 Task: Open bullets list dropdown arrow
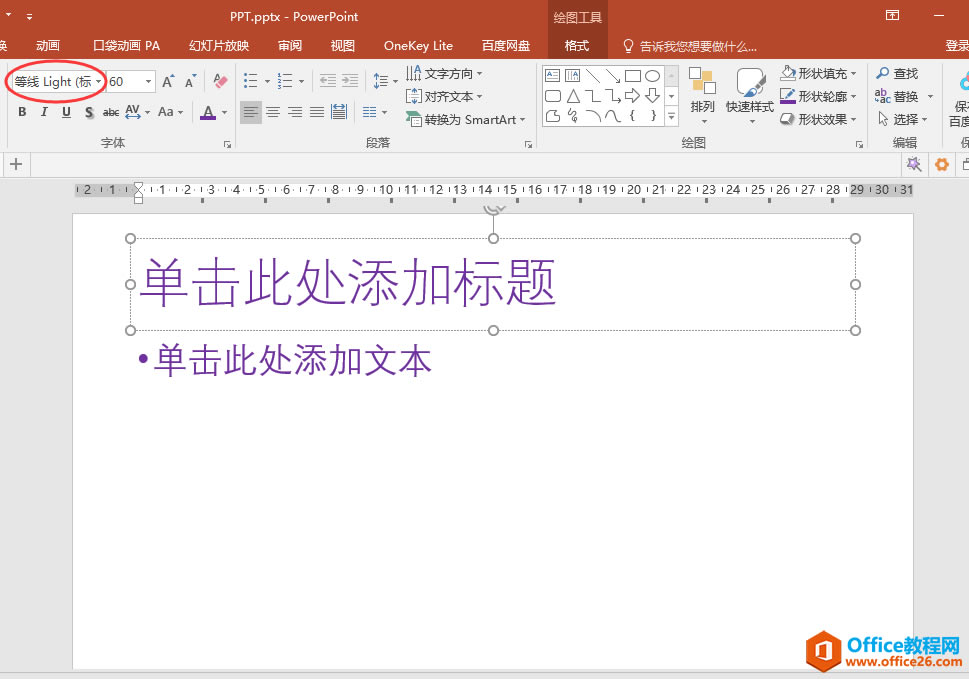267,81
